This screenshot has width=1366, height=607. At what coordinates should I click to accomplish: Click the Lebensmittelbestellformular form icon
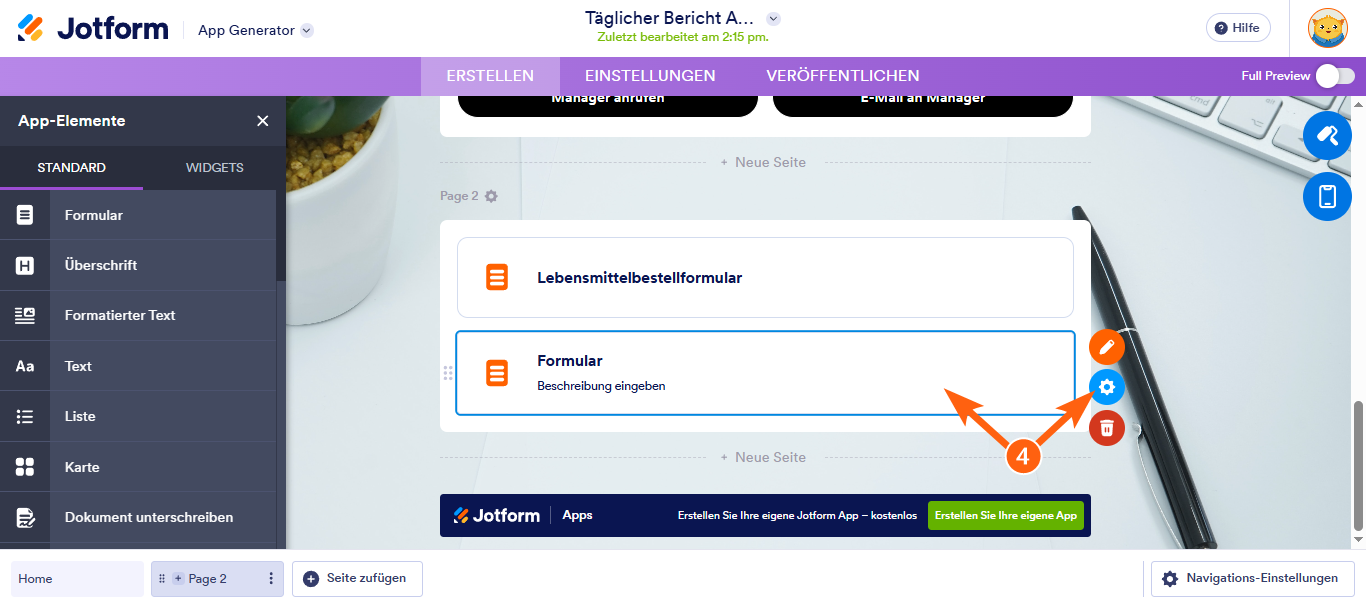pyautogui.click(x=497, y=278)
